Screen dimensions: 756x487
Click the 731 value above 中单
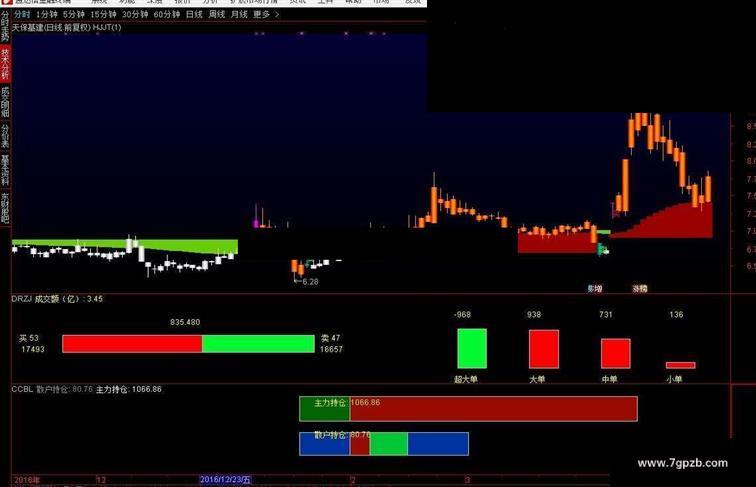[606, 314]
